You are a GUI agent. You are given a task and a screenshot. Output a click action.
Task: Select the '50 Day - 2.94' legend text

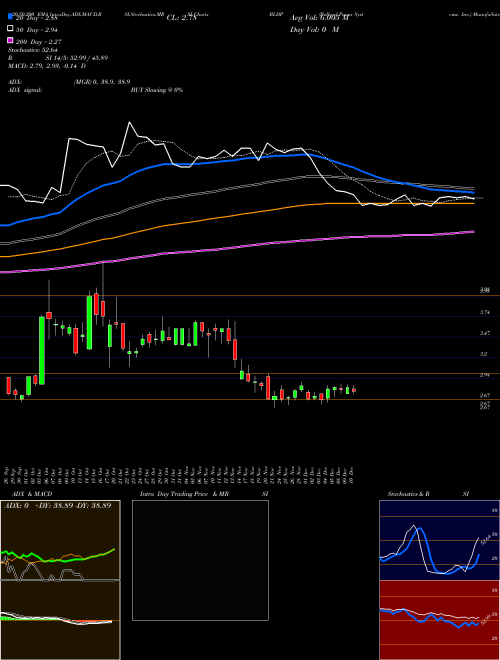(x=36, y=29)
